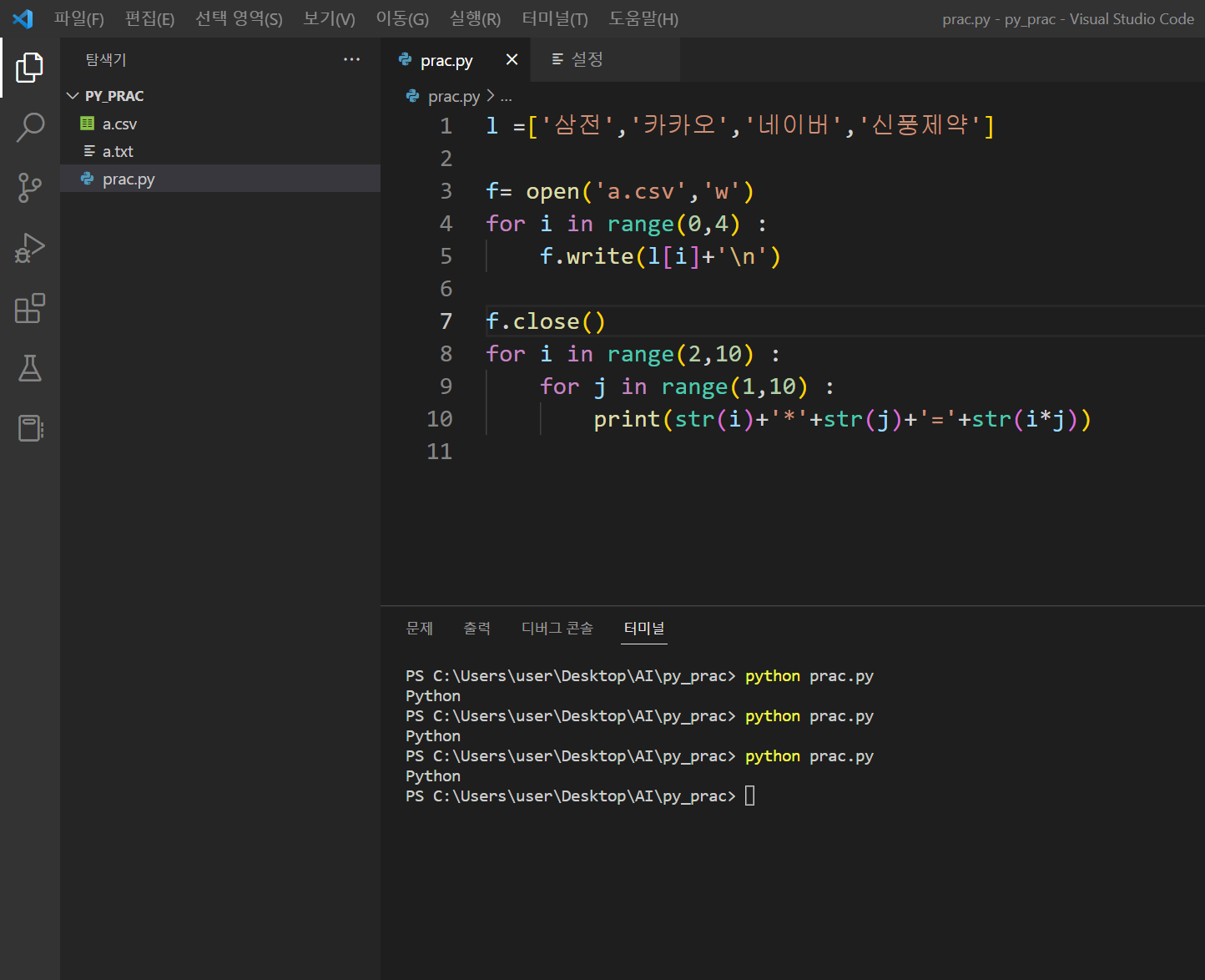
Task: Expand the breadcrumb chevron after prac.py
Action: pos(491,96)
